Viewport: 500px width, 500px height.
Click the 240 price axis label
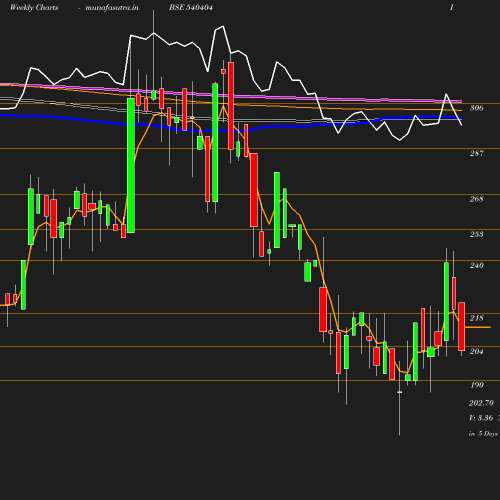(x=476, y=265)
